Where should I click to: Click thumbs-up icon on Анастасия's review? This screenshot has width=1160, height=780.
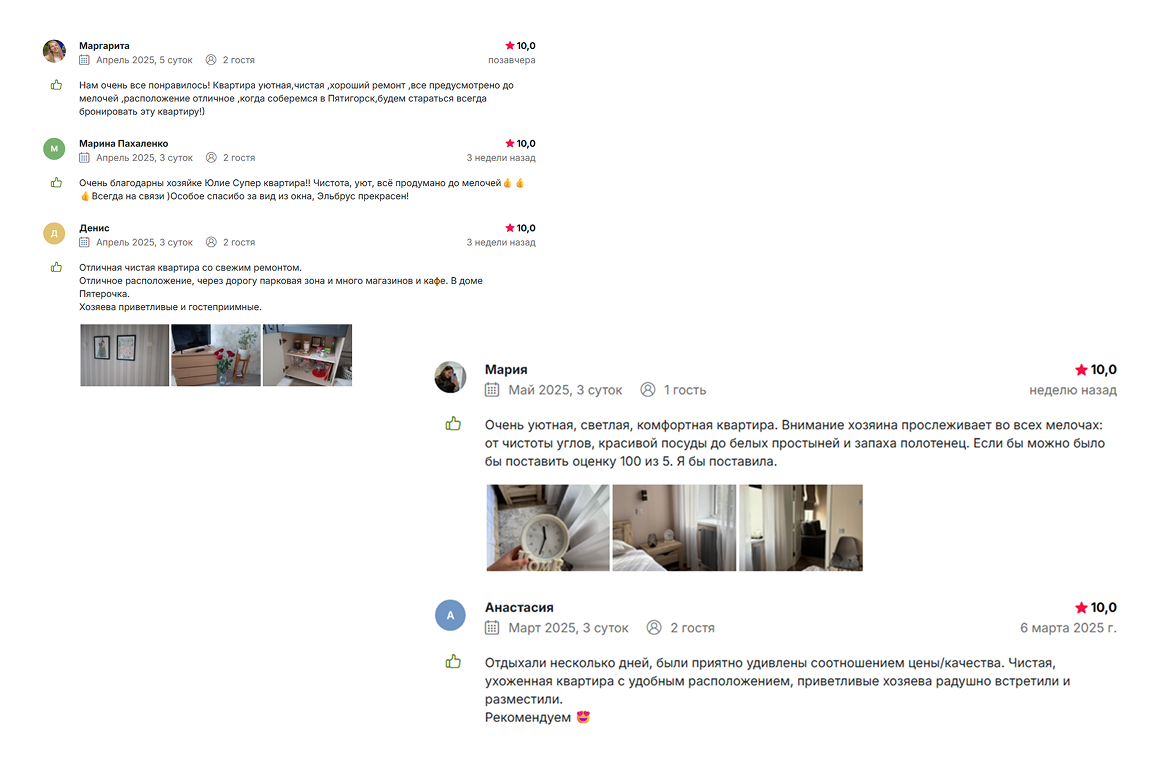[x=453, y=662]
